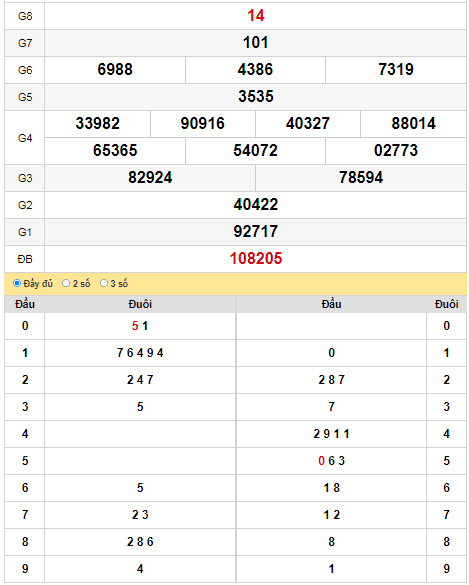The width and height of the screenshot is (469, 585).
Task: Click the right-side "Đuôi" column header
Action: [x=446, y=304]
